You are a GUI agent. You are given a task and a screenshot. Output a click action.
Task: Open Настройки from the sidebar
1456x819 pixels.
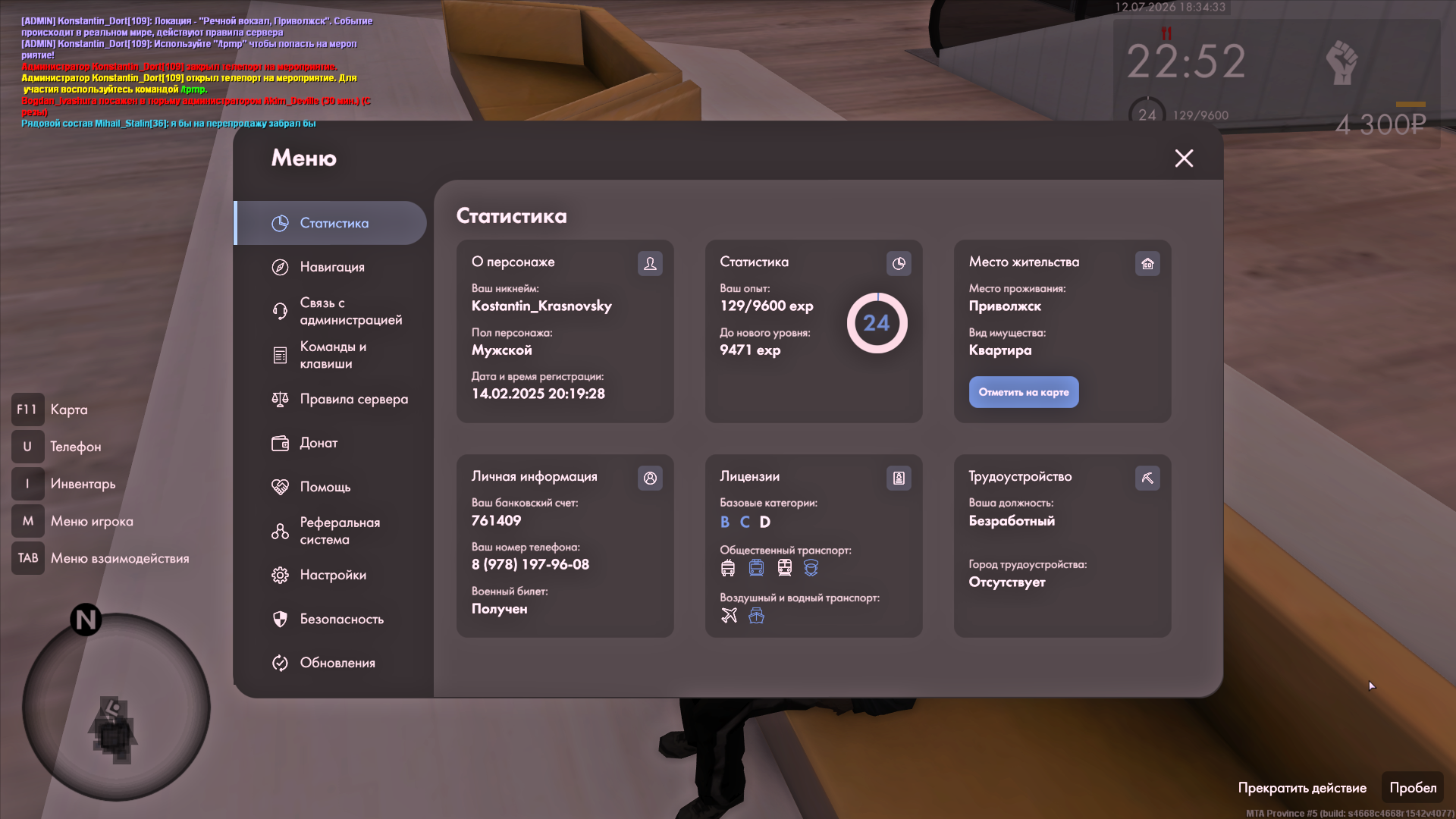331,575
